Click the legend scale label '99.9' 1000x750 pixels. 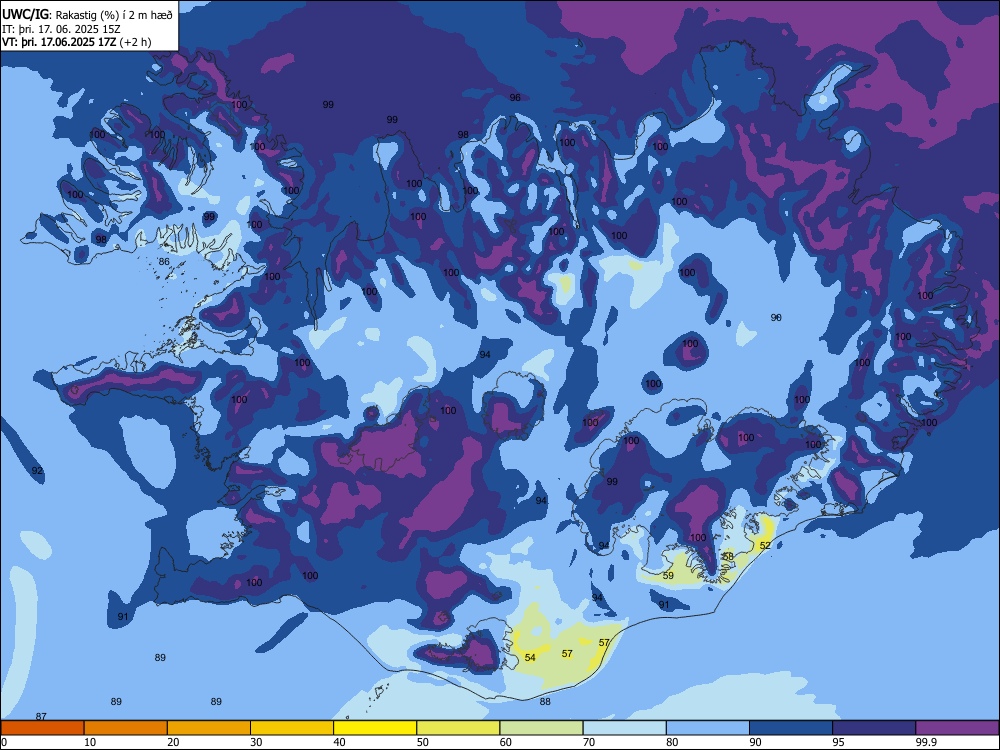click(926, 742)
